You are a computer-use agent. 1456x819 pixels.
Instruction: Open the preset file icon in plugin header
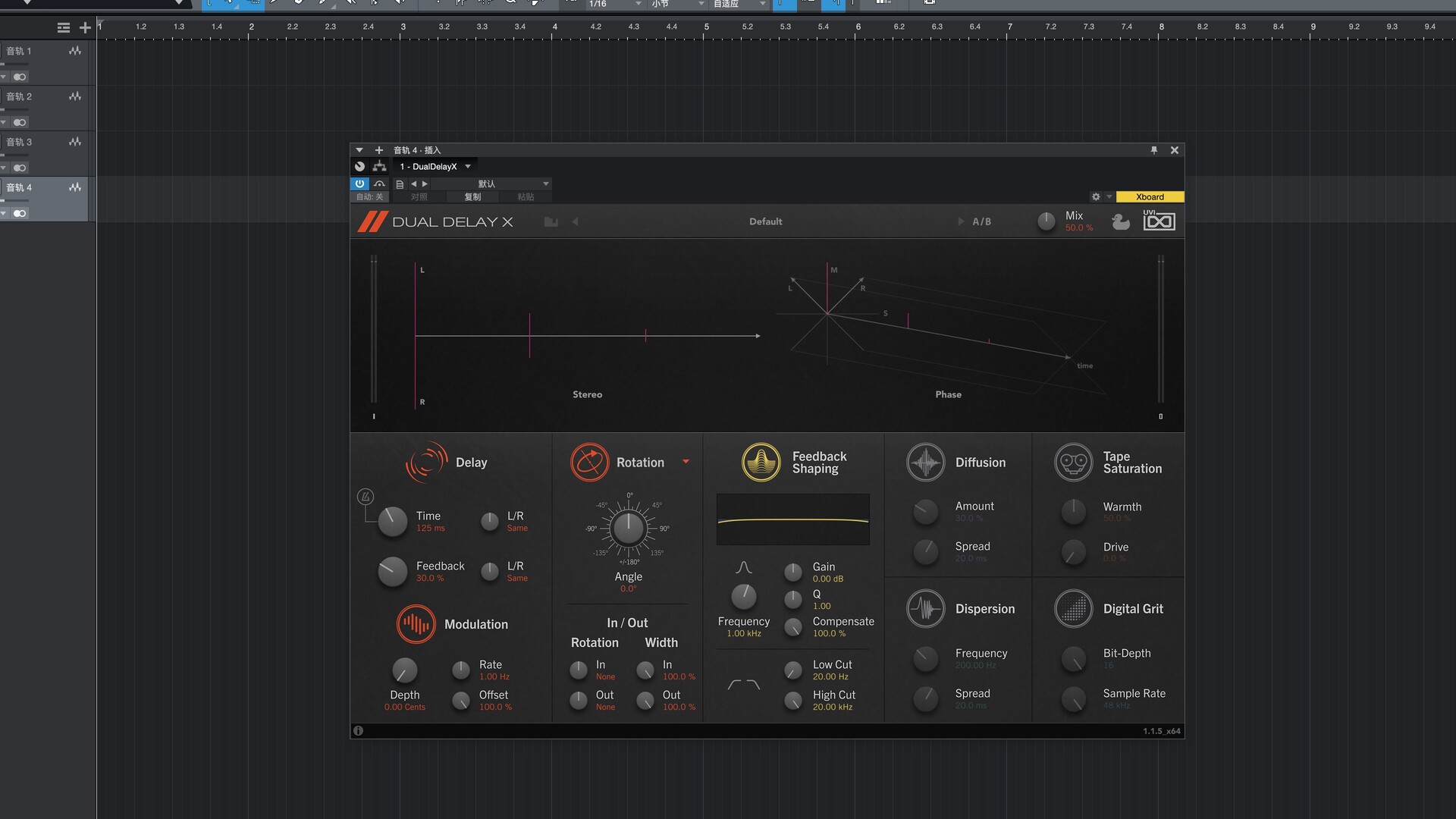pos(400,184)
